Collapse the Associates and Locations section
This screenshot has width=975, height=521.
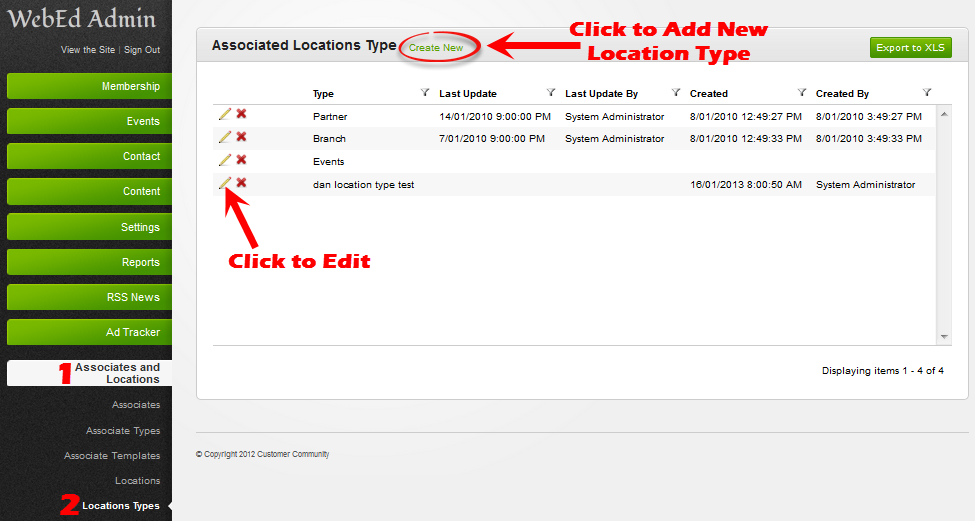tap(90, 373)
